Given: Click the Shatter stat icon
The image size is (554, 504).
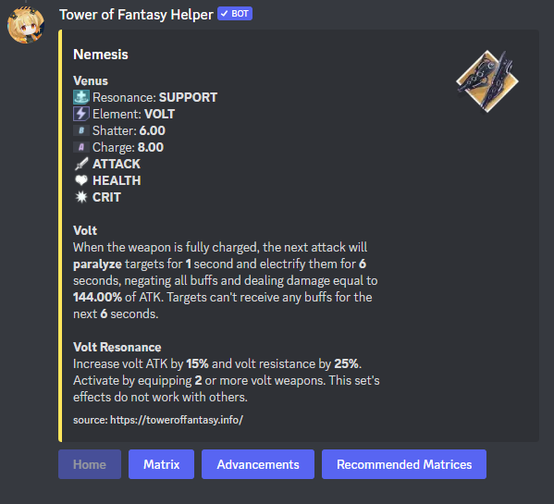Looking at the screenshot, I should [x=81, y=130].
